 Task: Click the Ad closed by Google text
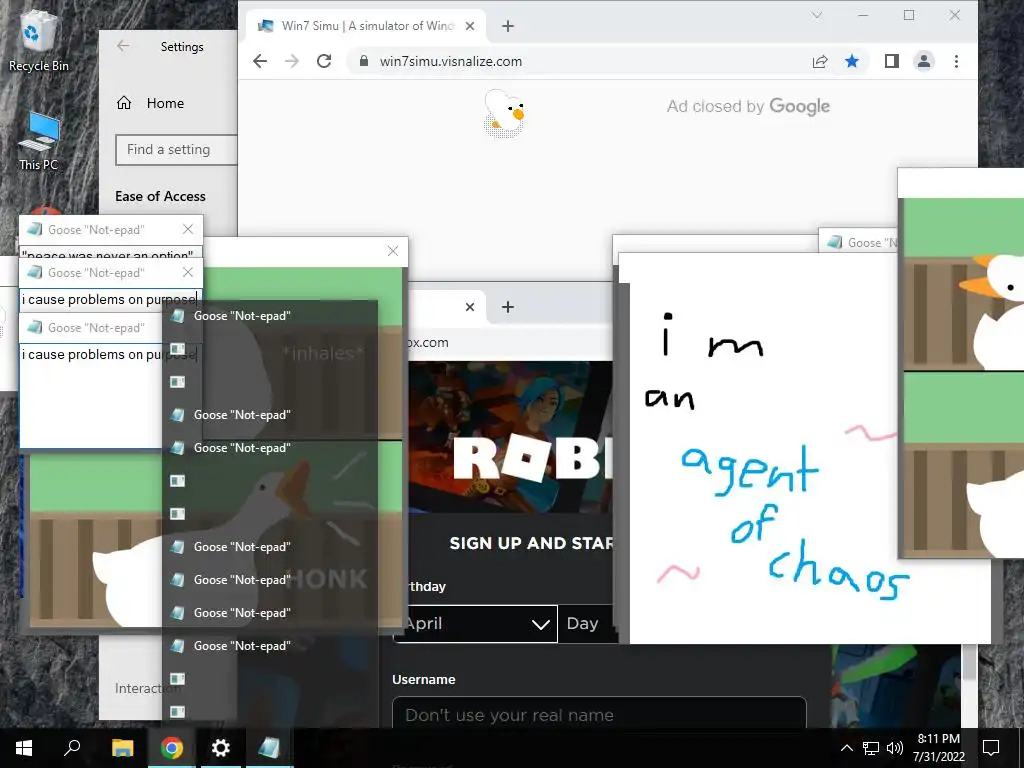(x=748, y=106)
